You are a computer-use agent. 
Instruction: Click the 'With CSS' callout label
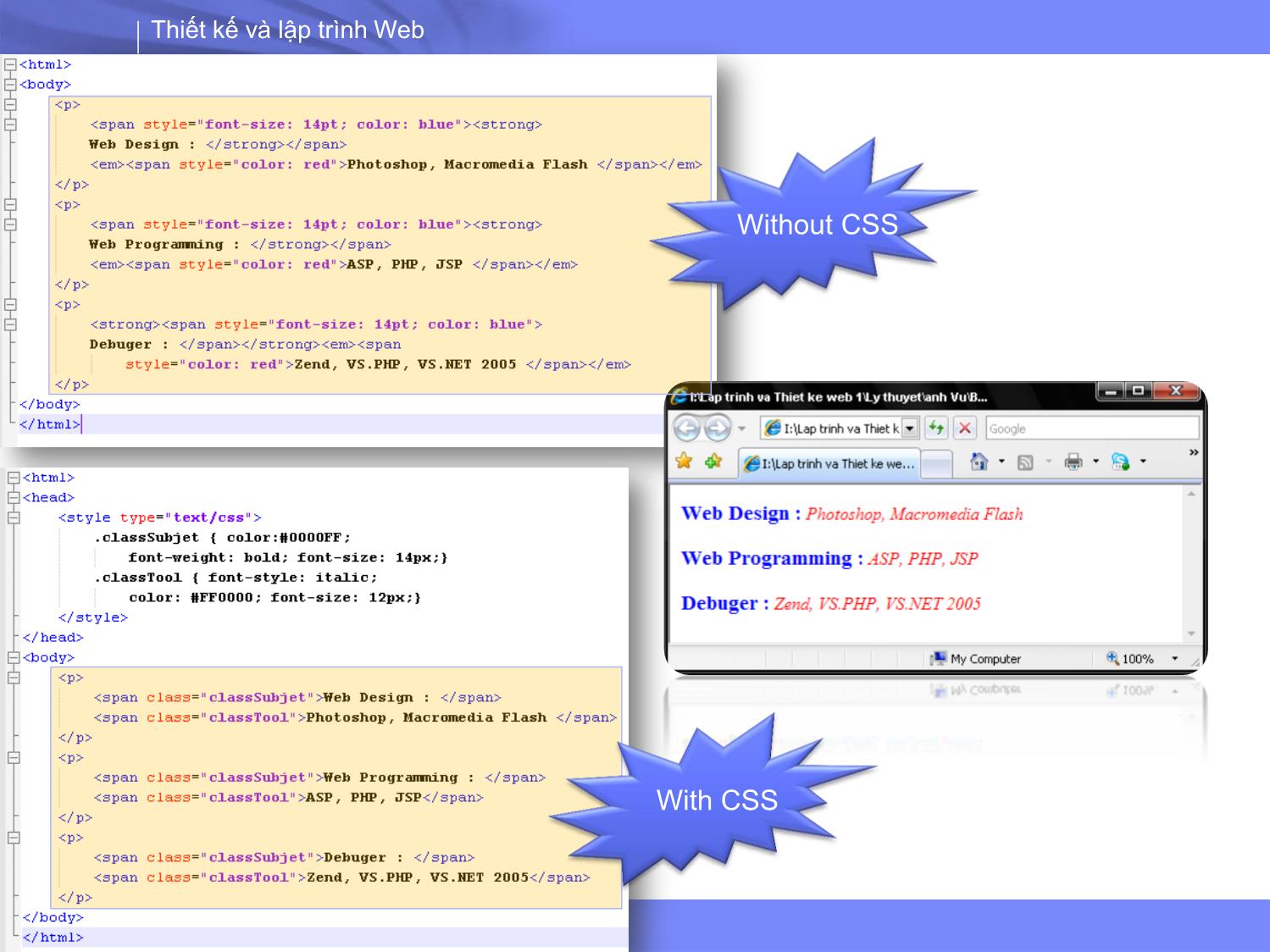pos(717,800)
